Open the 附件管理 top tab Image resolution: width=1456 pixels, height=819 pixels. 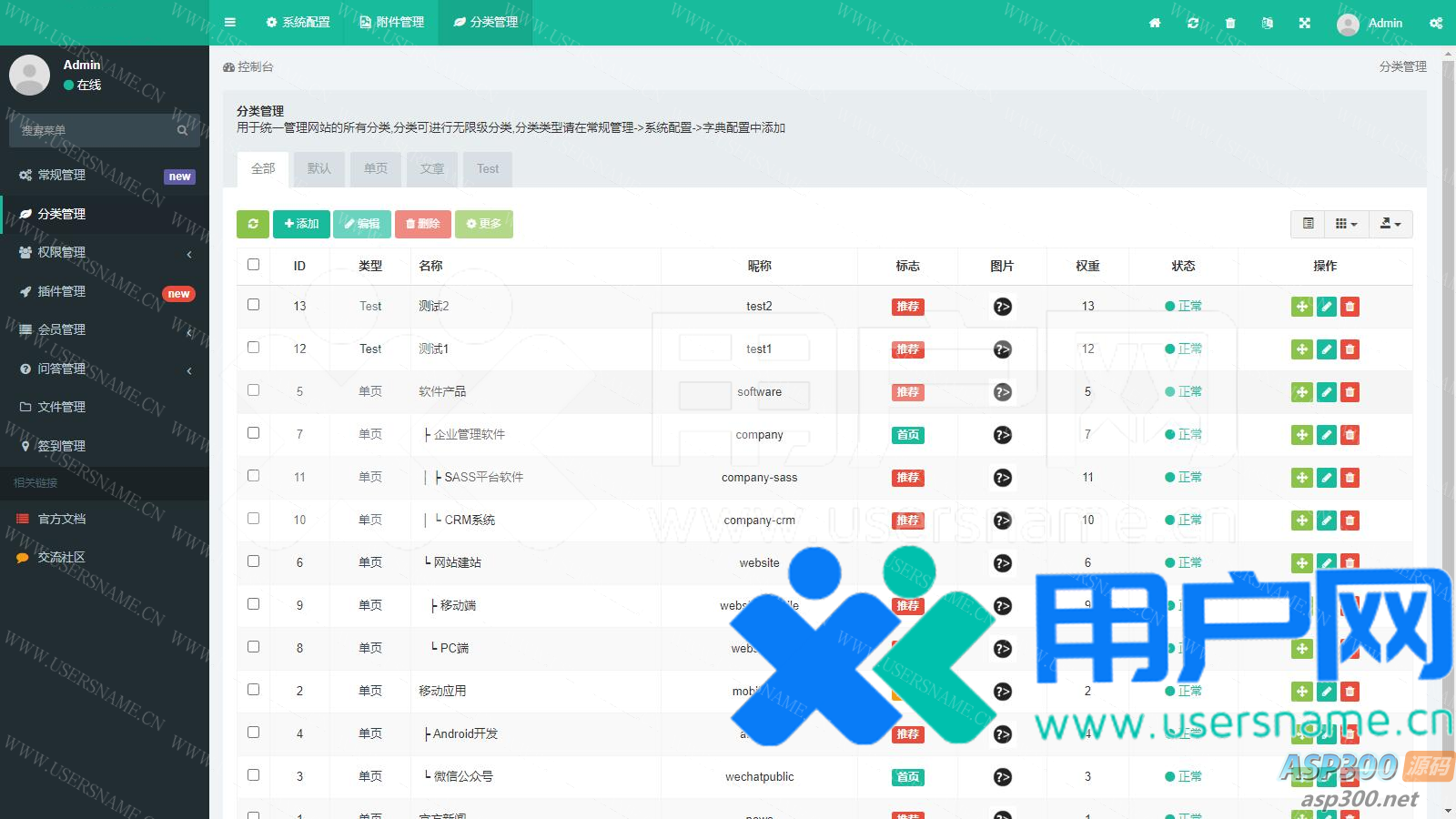[x=391, y=23]
